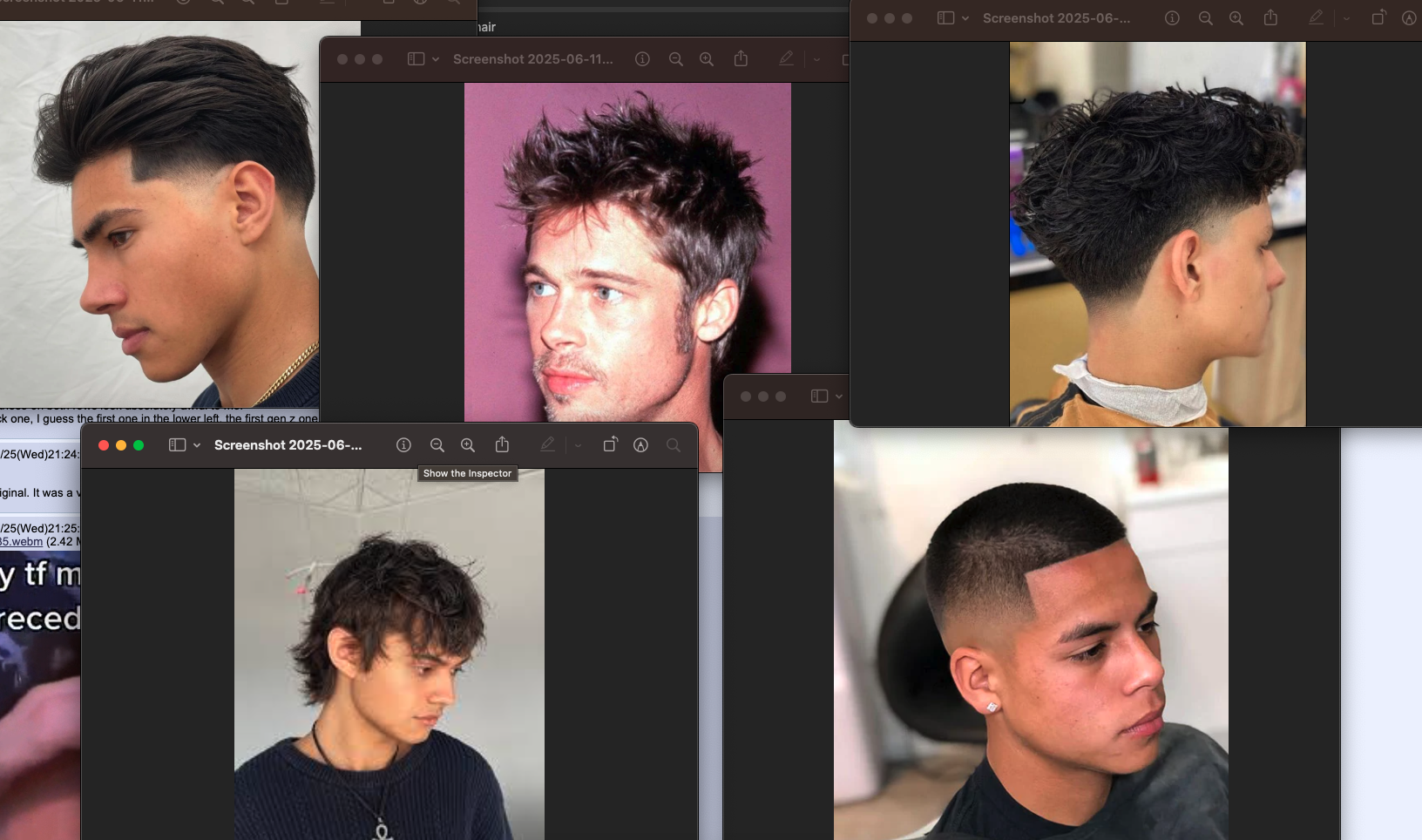This screenshot has height=840, width=1422.
Task: Zoom out in front mullet photo window
Action: pos(437,445)
